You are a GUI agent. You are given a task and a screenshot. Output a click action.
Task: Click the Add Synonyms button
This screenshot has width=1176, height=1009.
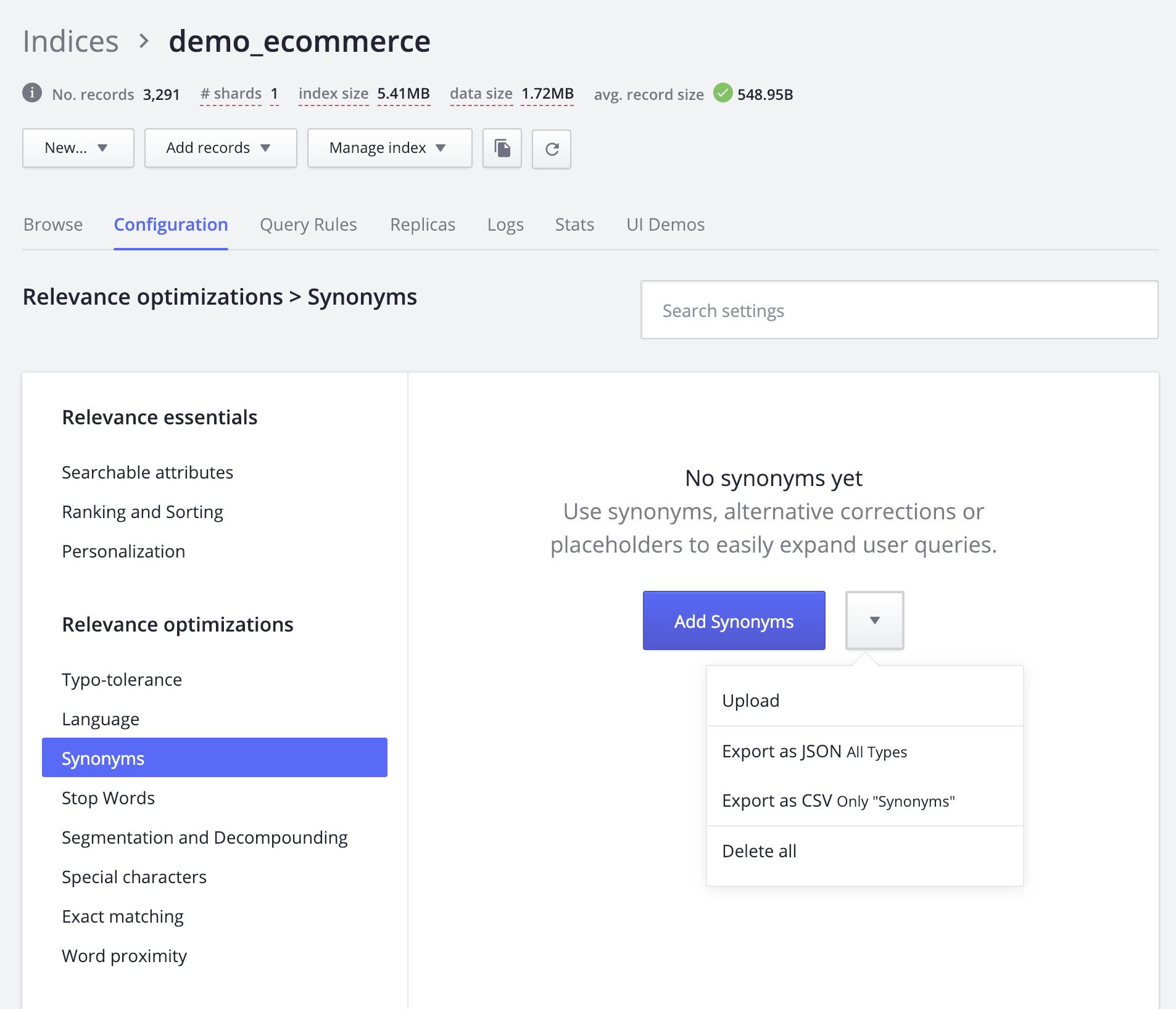pyautogui.click(x=734, y=620)
